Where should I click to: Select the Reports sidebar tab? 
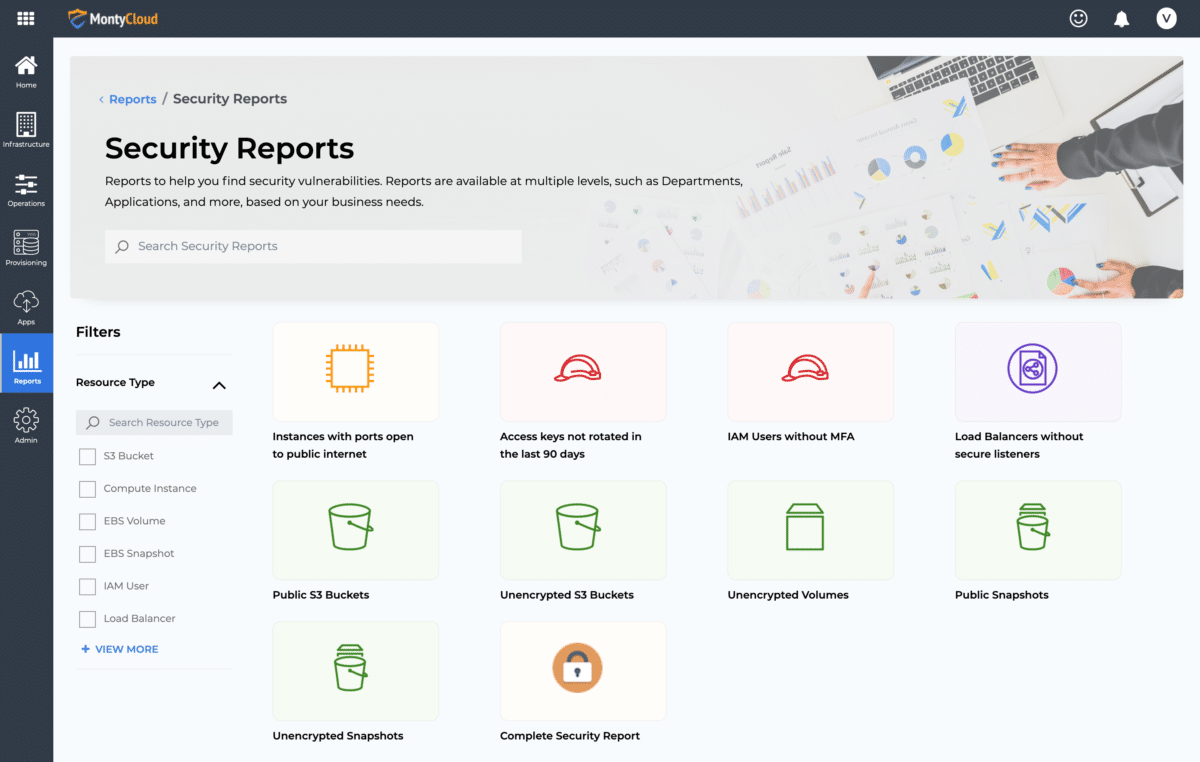click(x=26, y=366)
